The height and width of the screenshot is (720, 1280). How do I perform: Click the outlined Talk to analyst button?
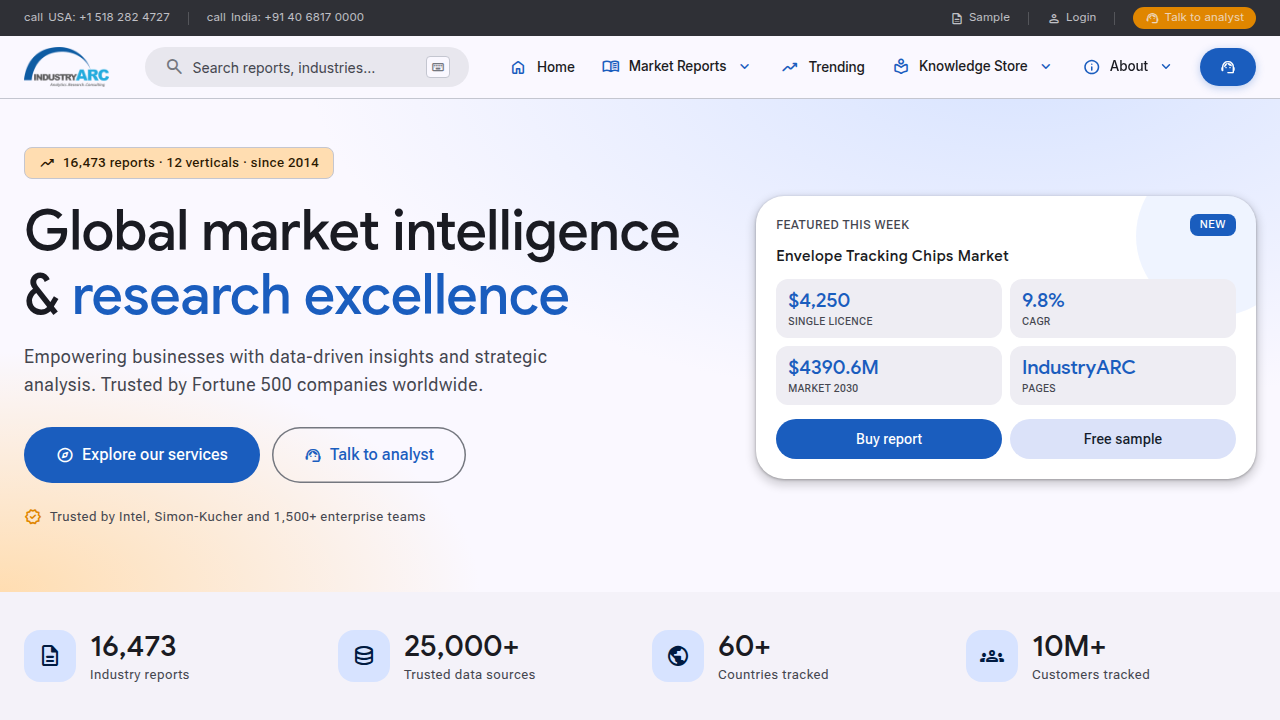coord(369,455)
